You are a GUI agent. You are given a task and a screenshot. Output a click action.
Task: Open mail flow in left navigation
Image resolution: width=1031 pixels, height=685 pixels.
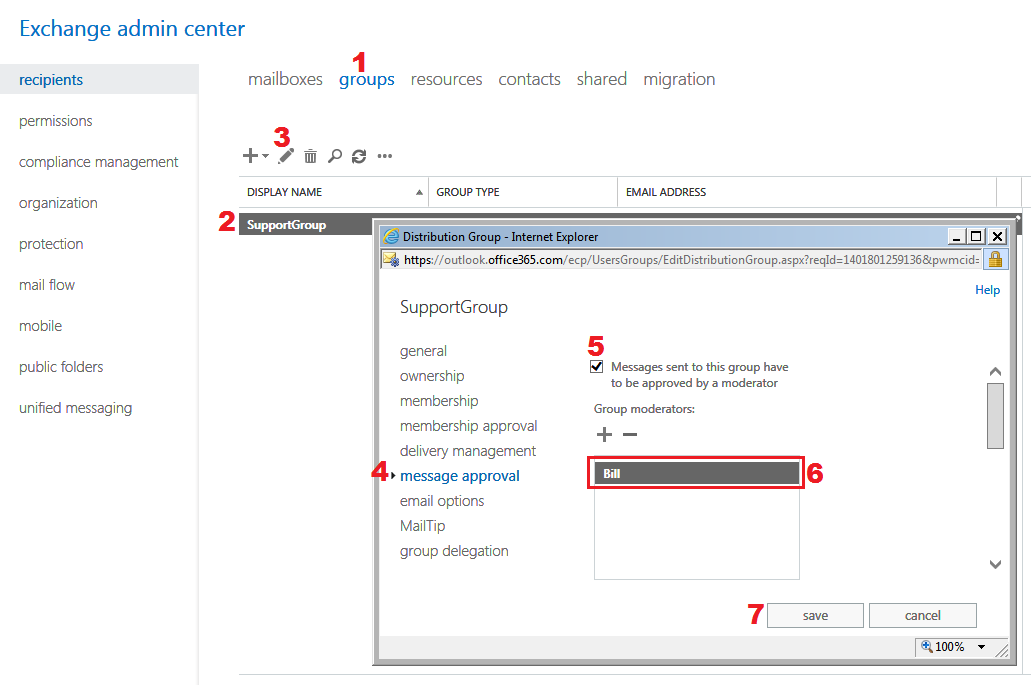47,285
